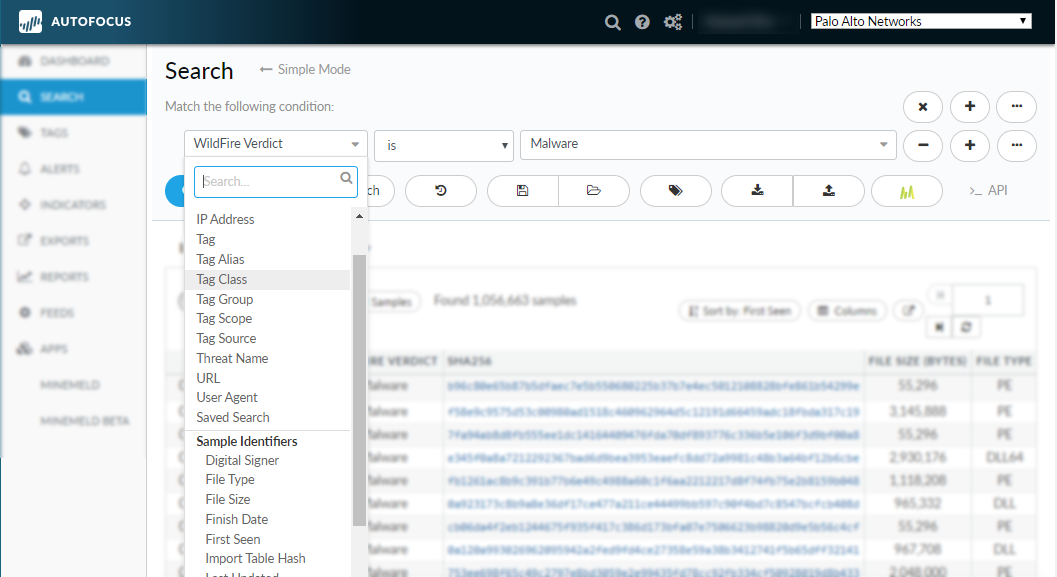Choose Threat Name in the dropdown list

[x=232, y=358]
